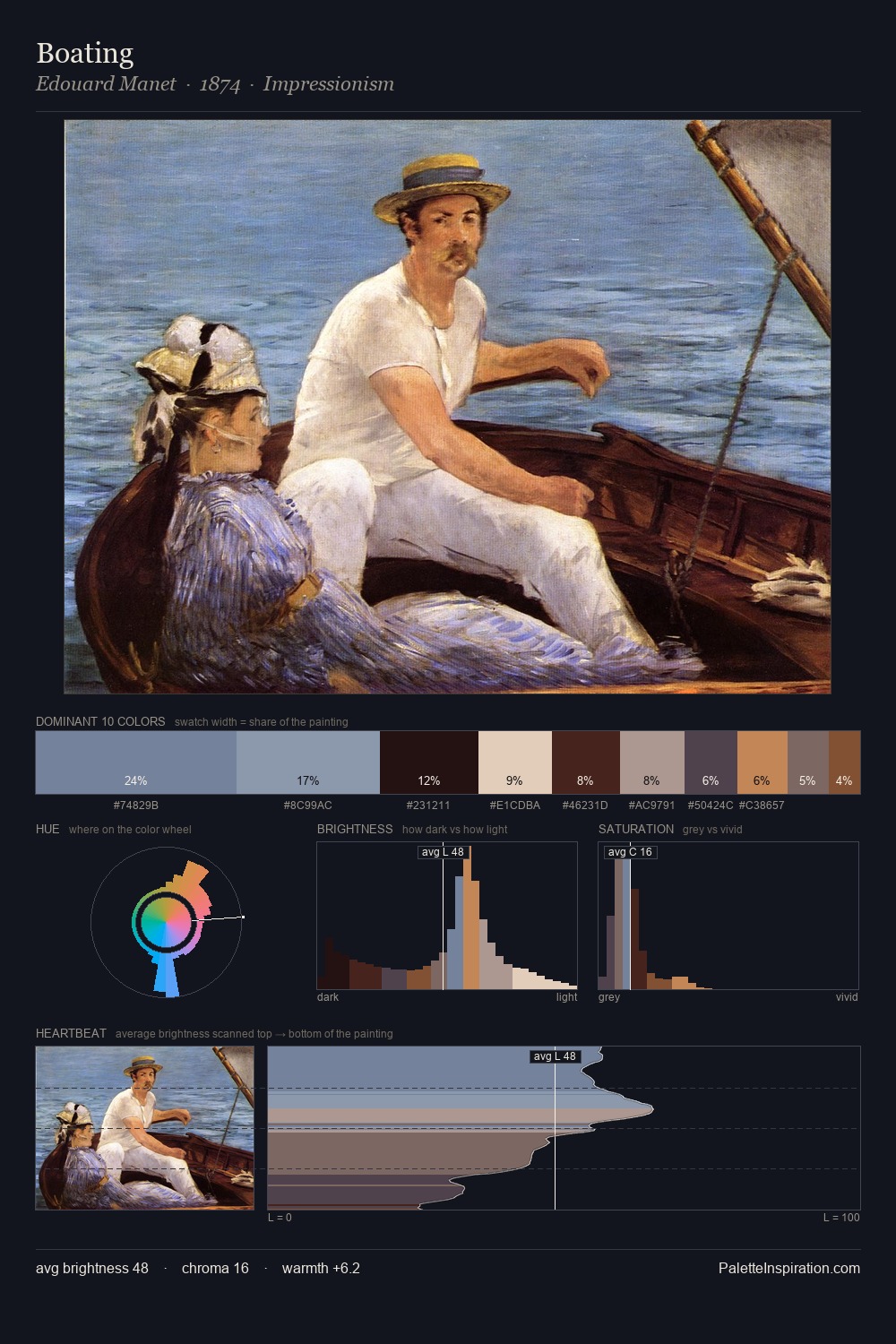The image size is (896, 1344).
Task: Click 'warmth +6.2' footer stat
Action: coord(321,1268)
